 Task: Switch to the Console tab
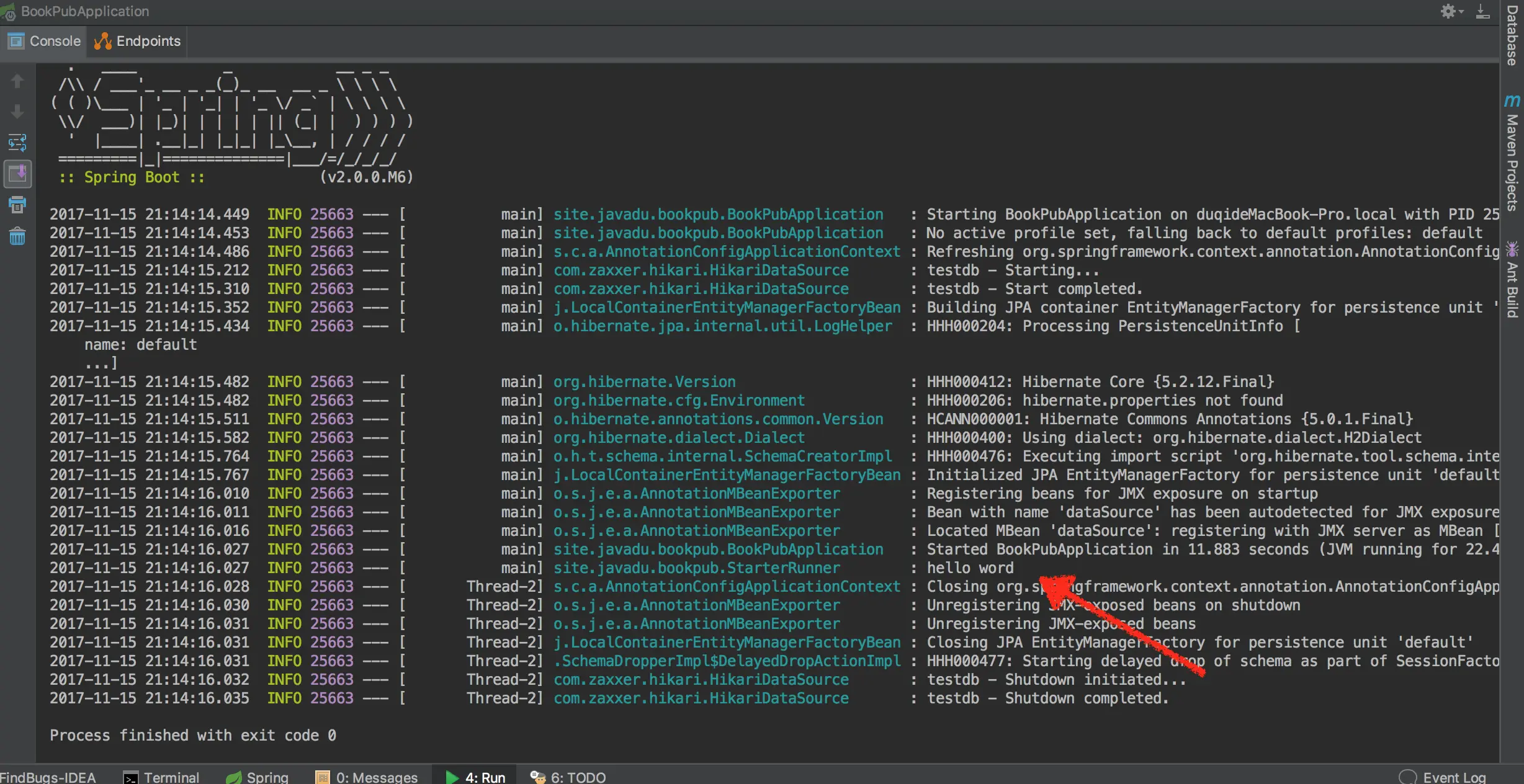click(45, 41)
